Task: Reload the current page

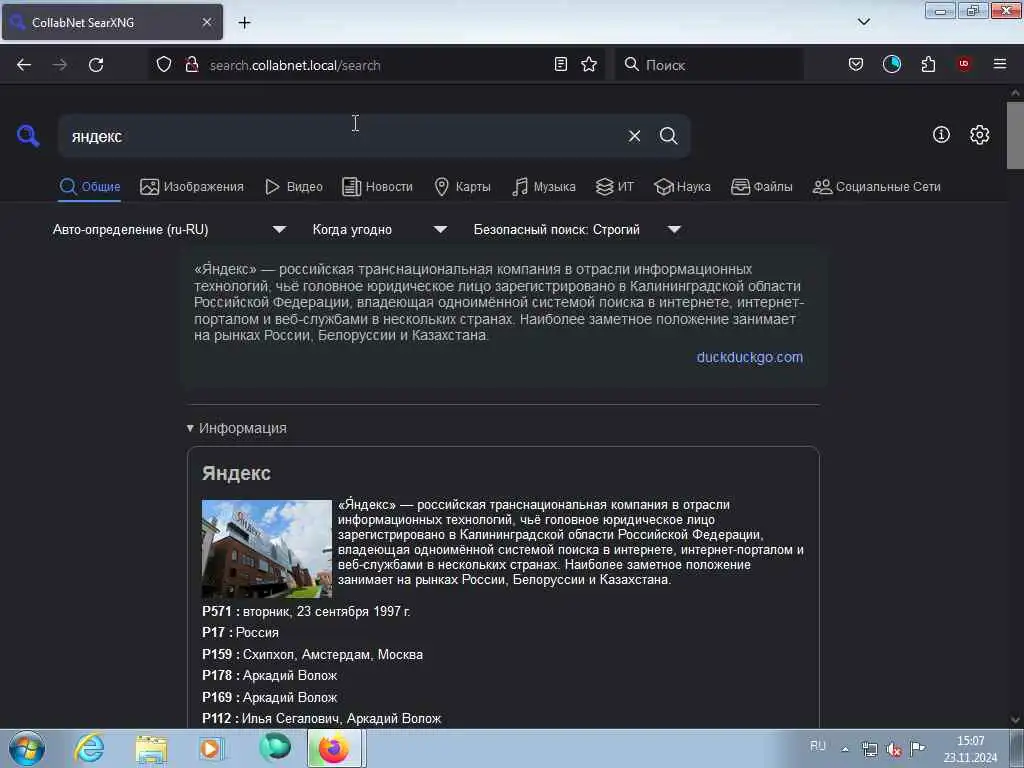Action: point(96,65)
